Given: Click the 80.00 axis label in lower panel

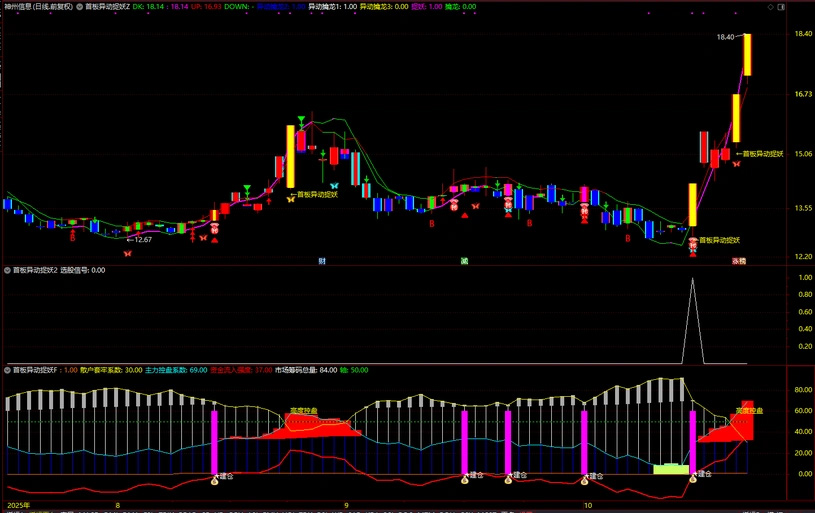Looking at the screenshot, I should (x=803, y=390).
